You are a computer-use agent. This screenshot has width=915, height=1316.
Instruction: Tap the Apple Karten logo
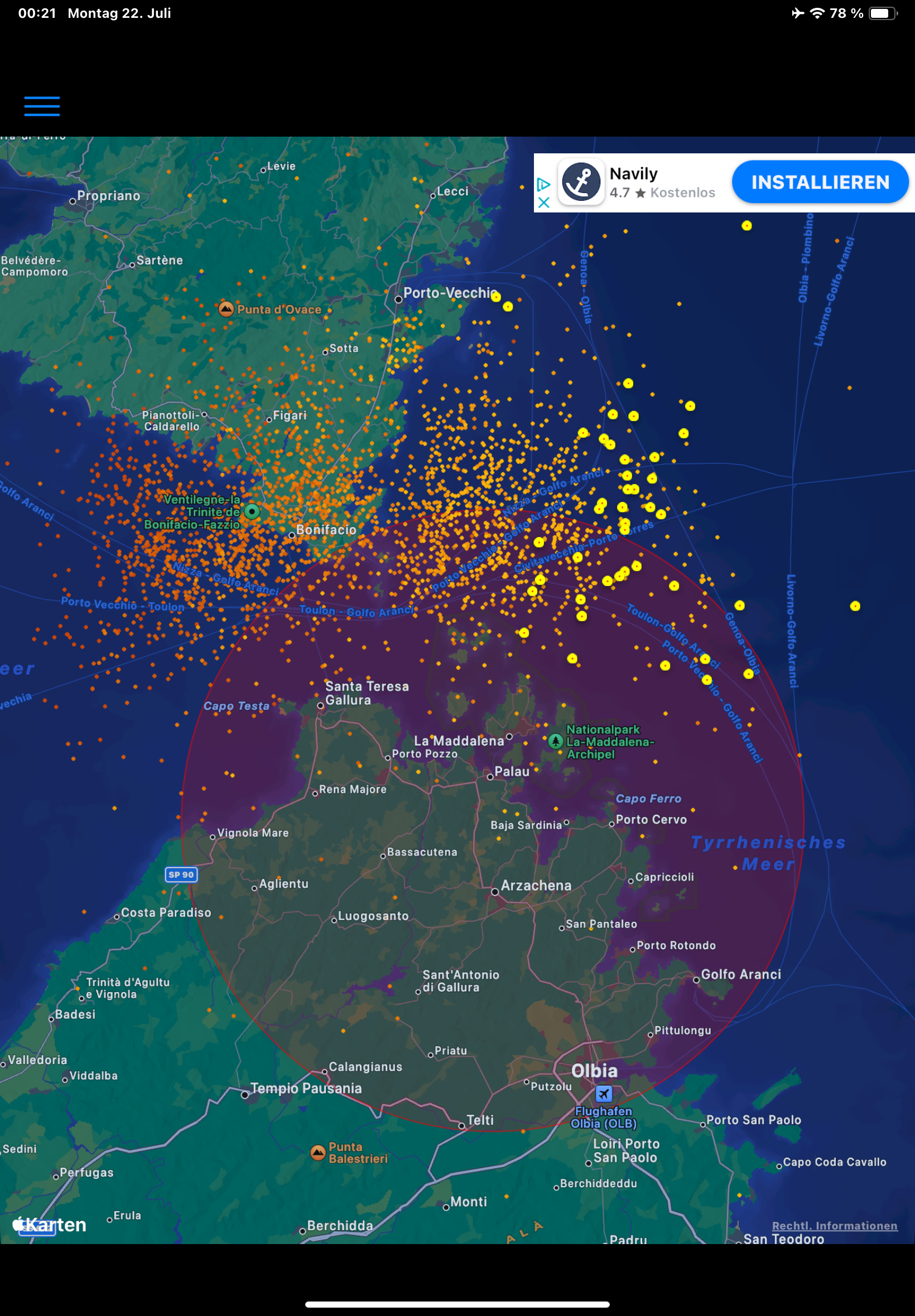coord(50,1225)
